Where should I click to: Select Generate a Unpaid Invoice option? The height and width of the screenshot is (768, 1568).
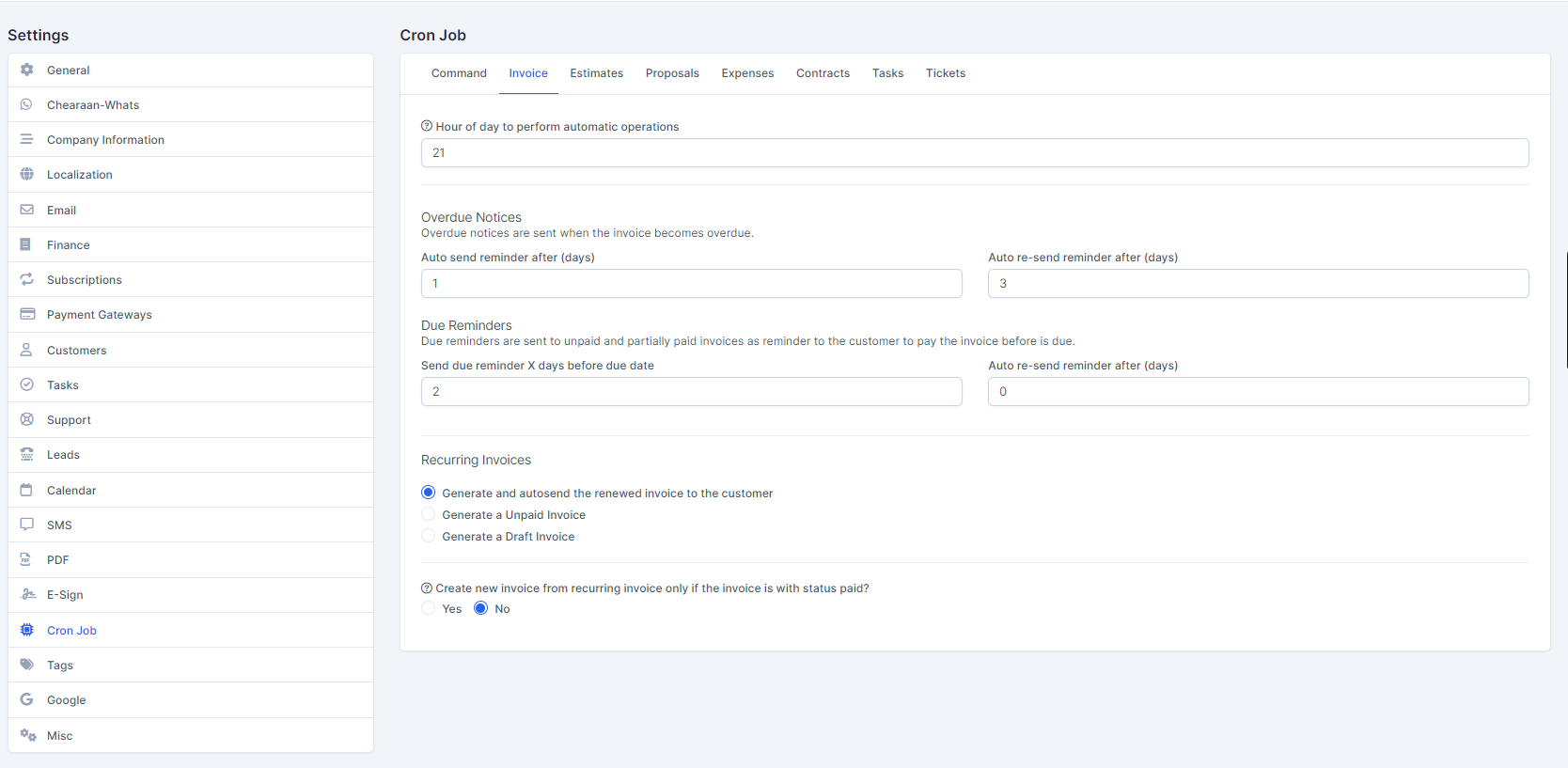click(429, 514)
